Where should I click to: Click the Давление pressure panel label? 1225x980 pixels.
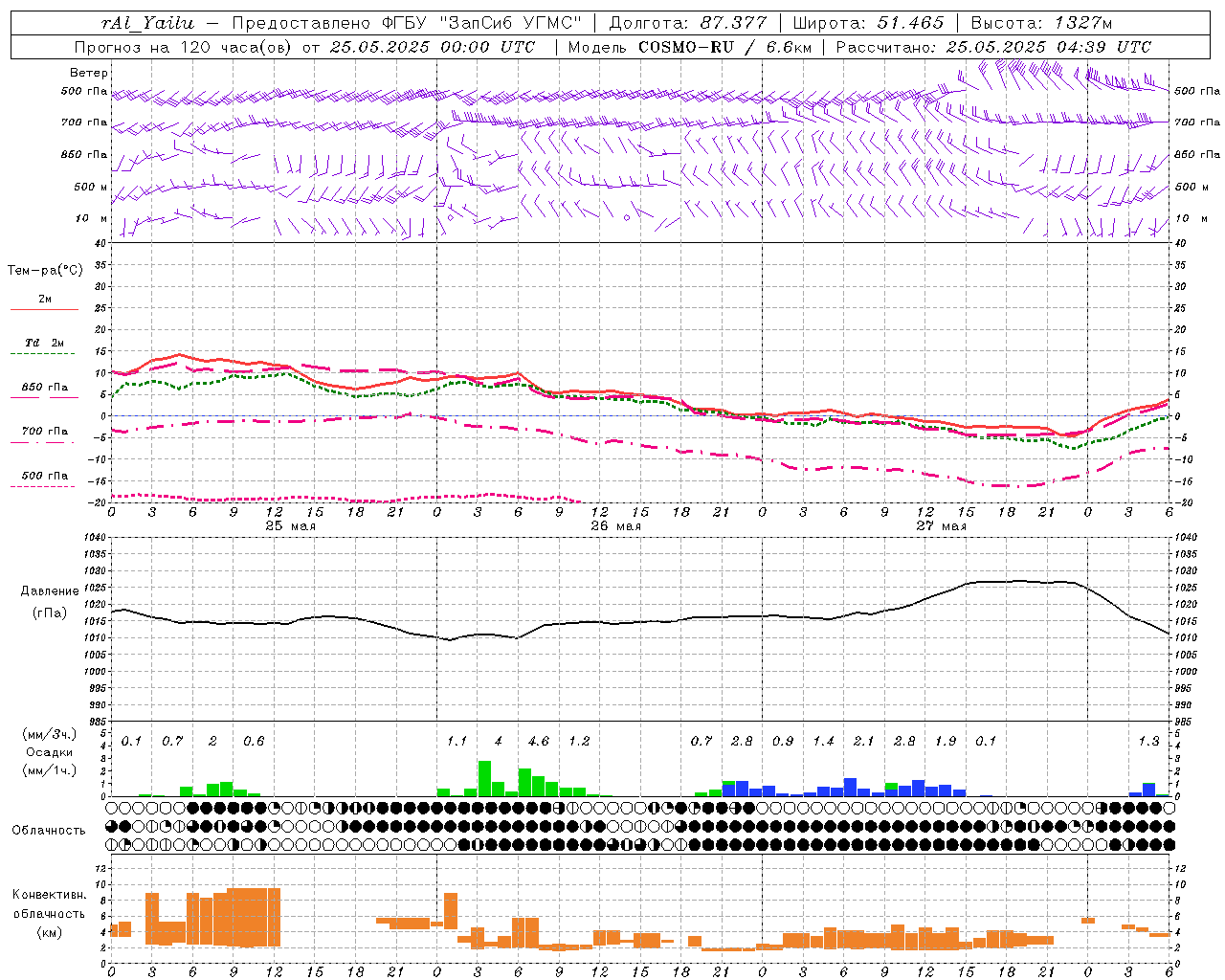50,591
